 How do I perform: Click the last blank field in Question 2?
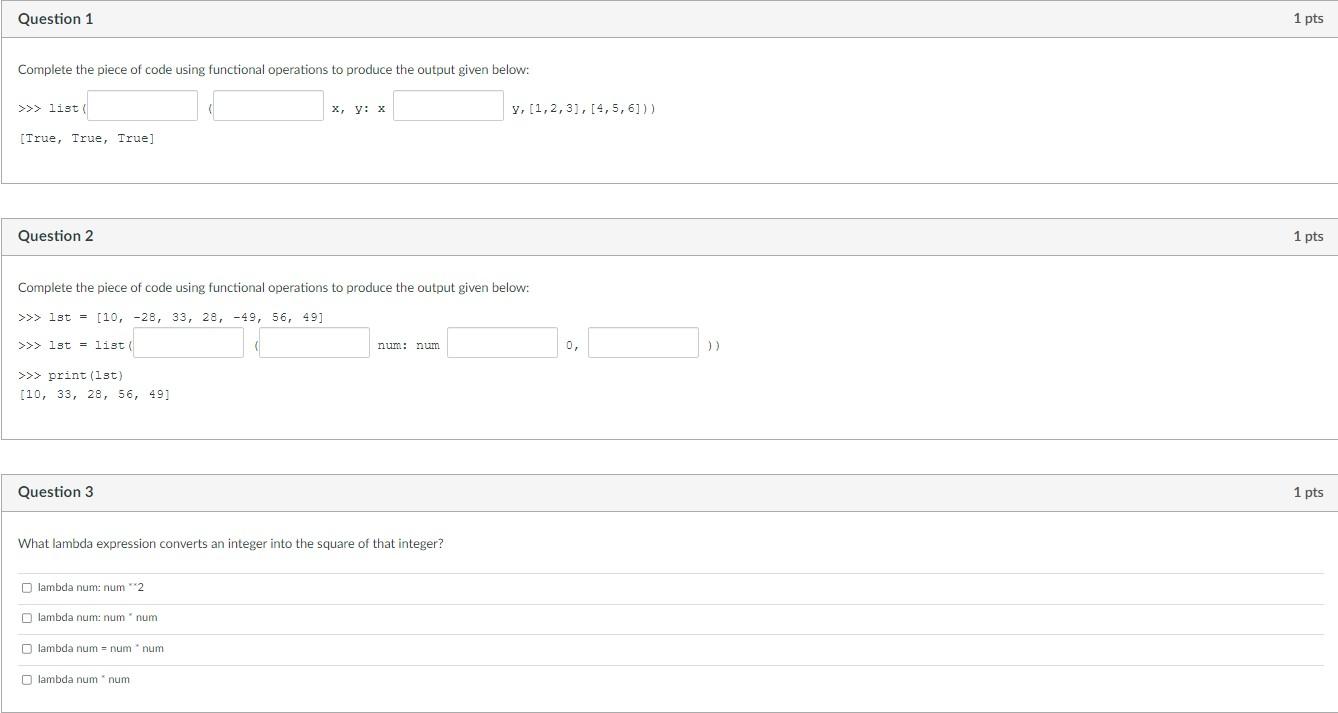pos(643,342)
